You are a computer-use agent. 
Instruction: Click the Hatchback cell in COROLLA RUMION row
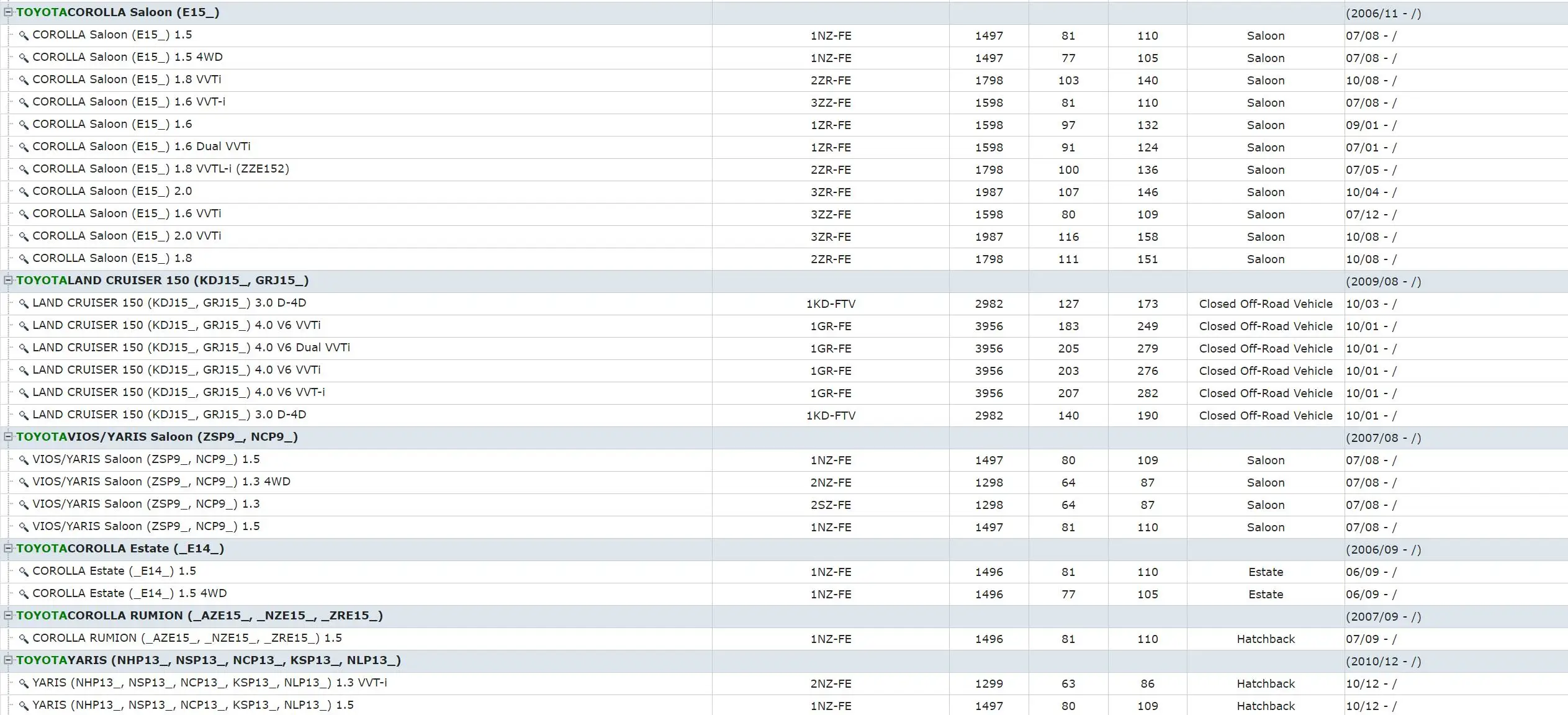tap(1266, 639)
